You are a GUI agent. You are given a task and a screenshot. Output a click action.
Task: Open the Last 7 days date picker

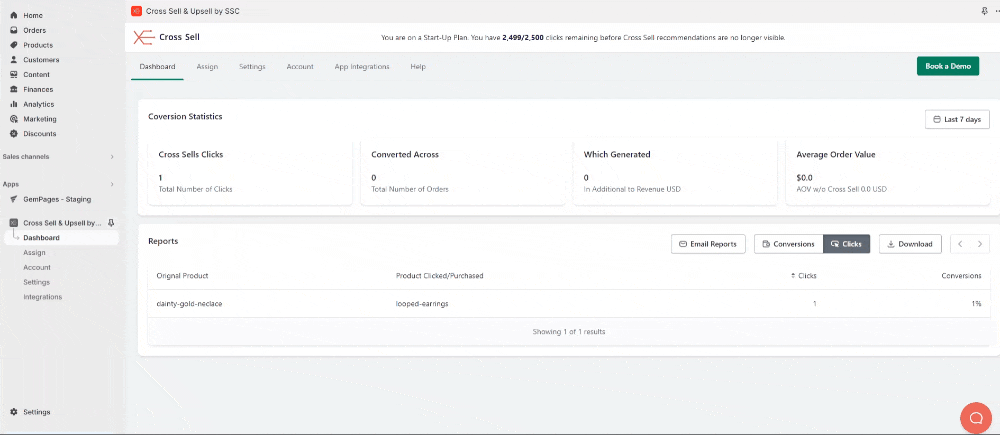(957, 120)
